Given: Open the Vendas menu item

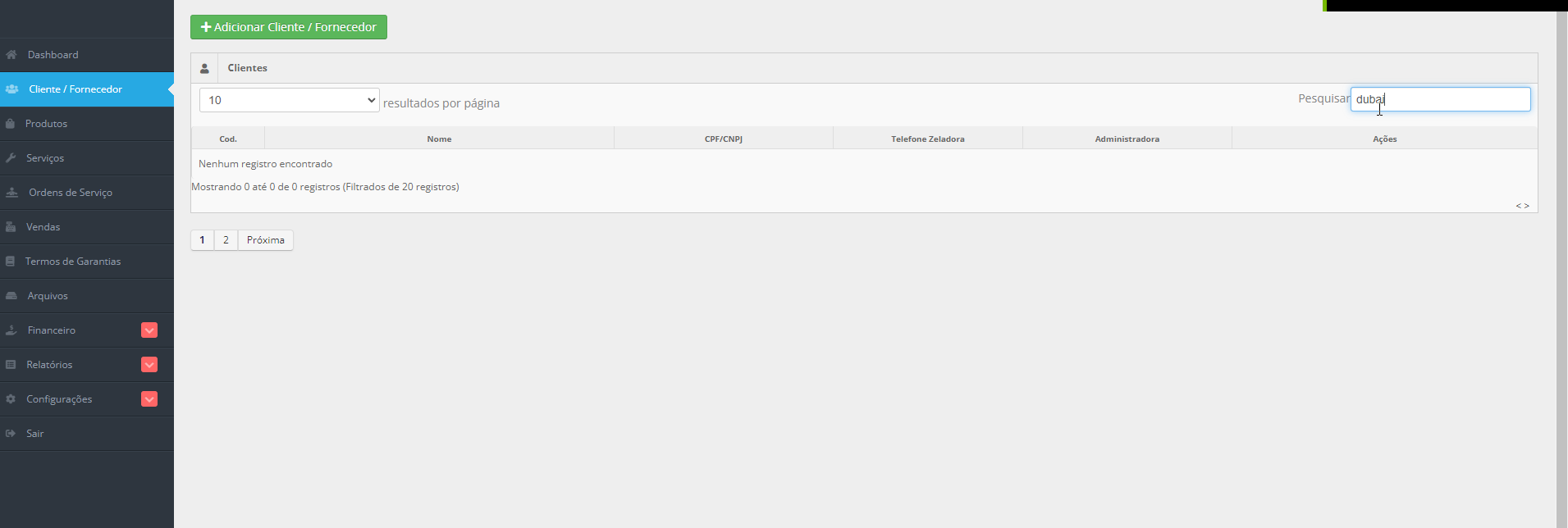Looking at the screenshot, I should (x=87, y=227).
